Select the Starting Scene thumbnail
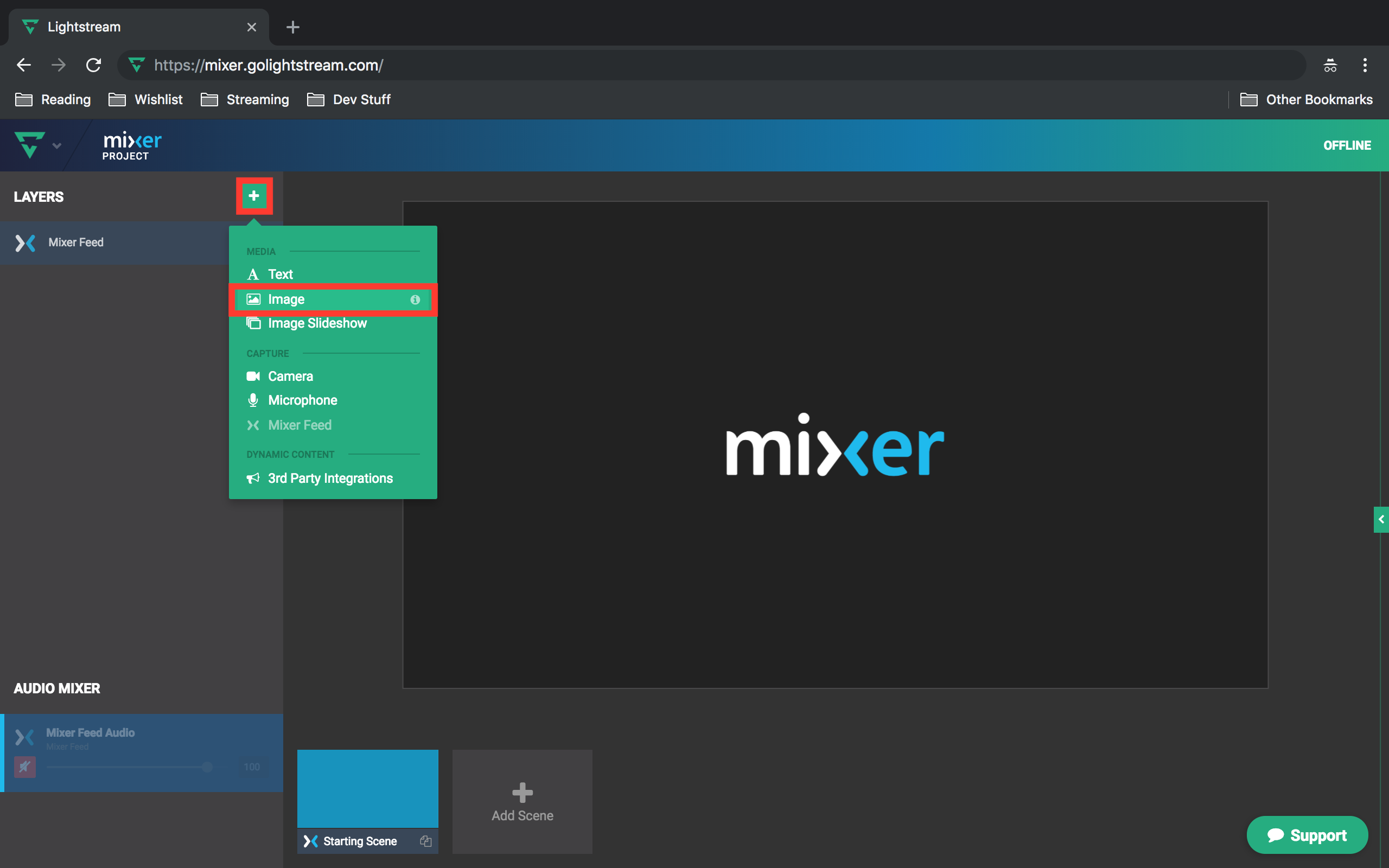This screenshot has width=1389, height=868. click(367, 788)
